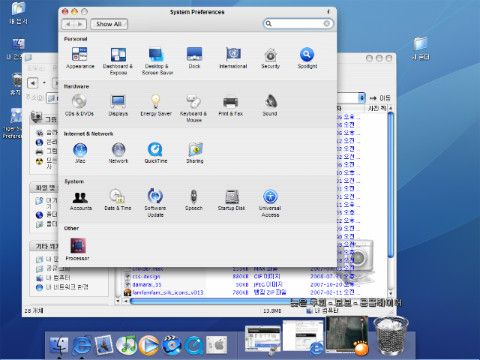Select the famfamfam_silk_icons_v013 zip file

point(168,293)
